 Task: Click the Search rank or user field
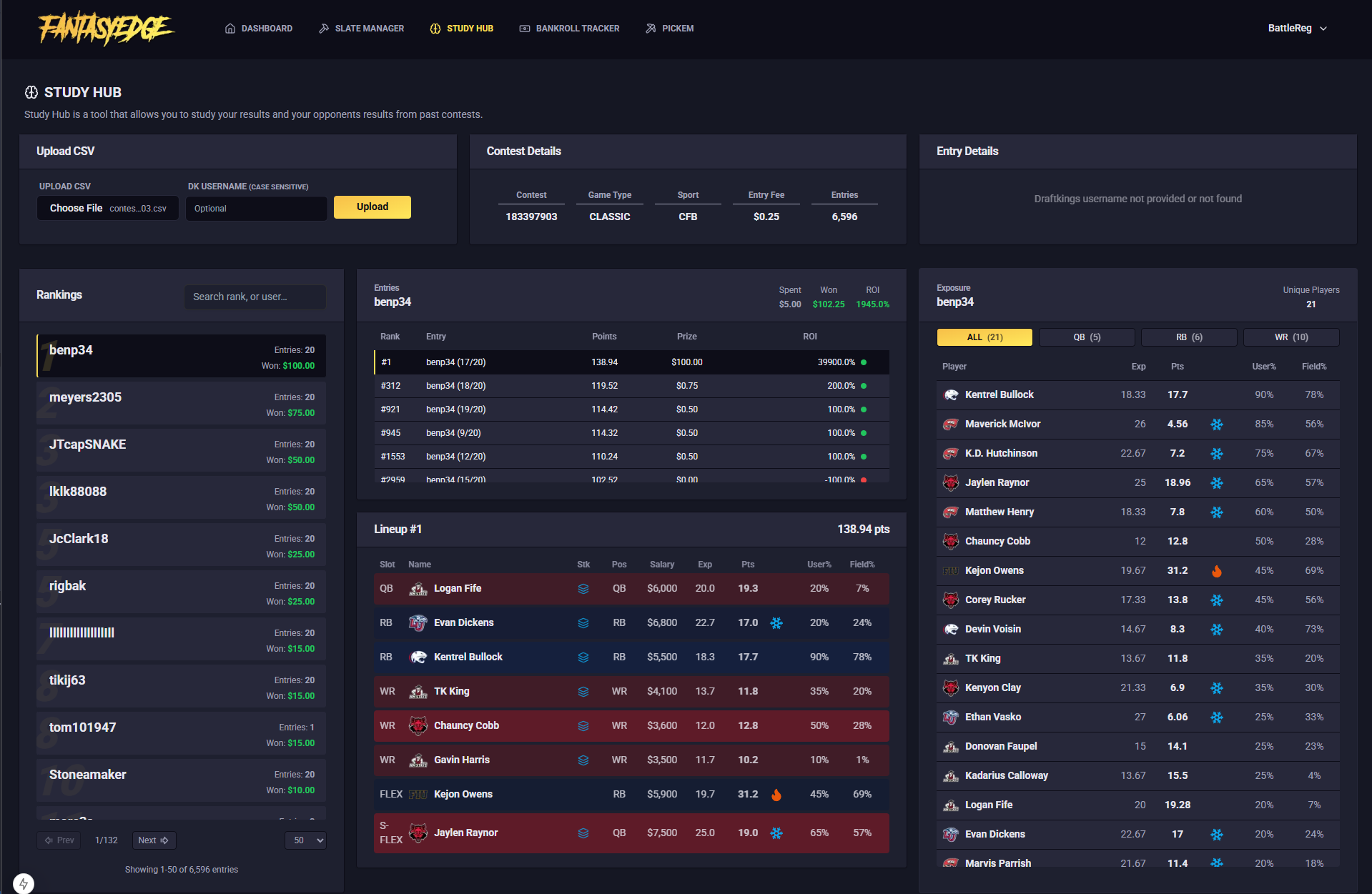click(x=255, y=297)
